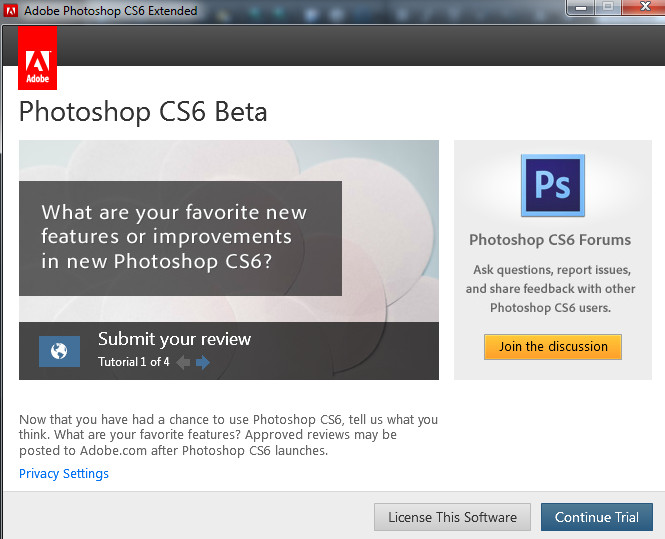This screenshot has width=665, height=539.
Task: Maximize the Photoshop CS6 window
Action: point(607,8)
